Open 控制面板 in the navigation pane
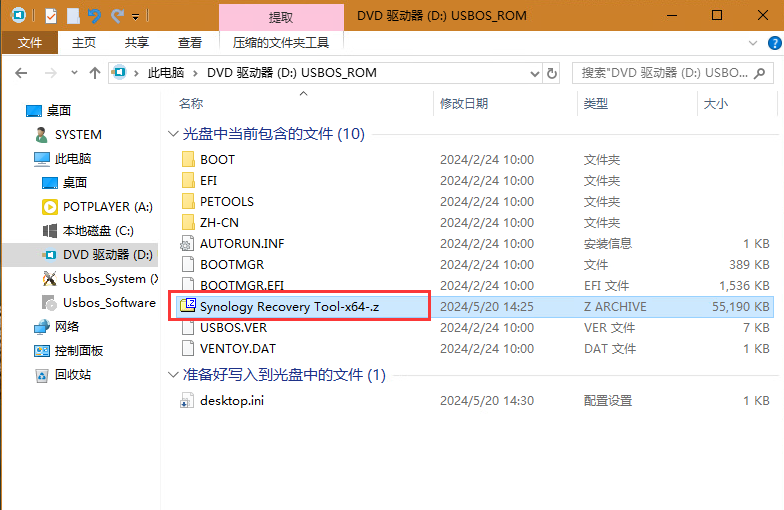The width and height of the screenshot is (784, 510). 68,350
